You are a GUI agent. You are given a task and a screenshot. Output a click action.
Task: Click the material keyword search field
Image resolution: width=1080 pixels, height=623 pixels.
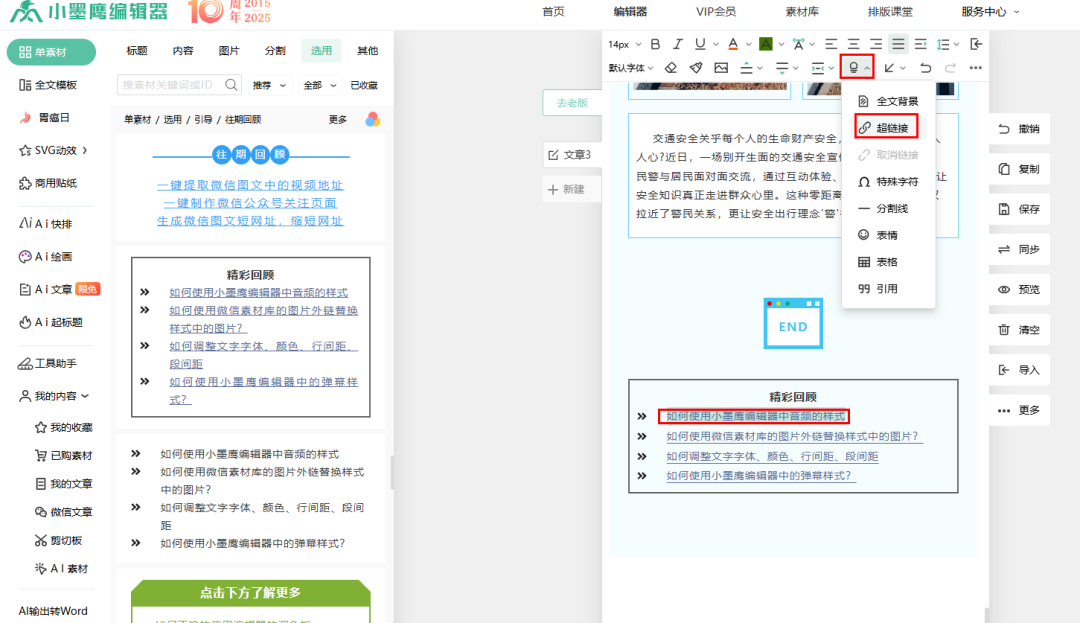point(170,85)
